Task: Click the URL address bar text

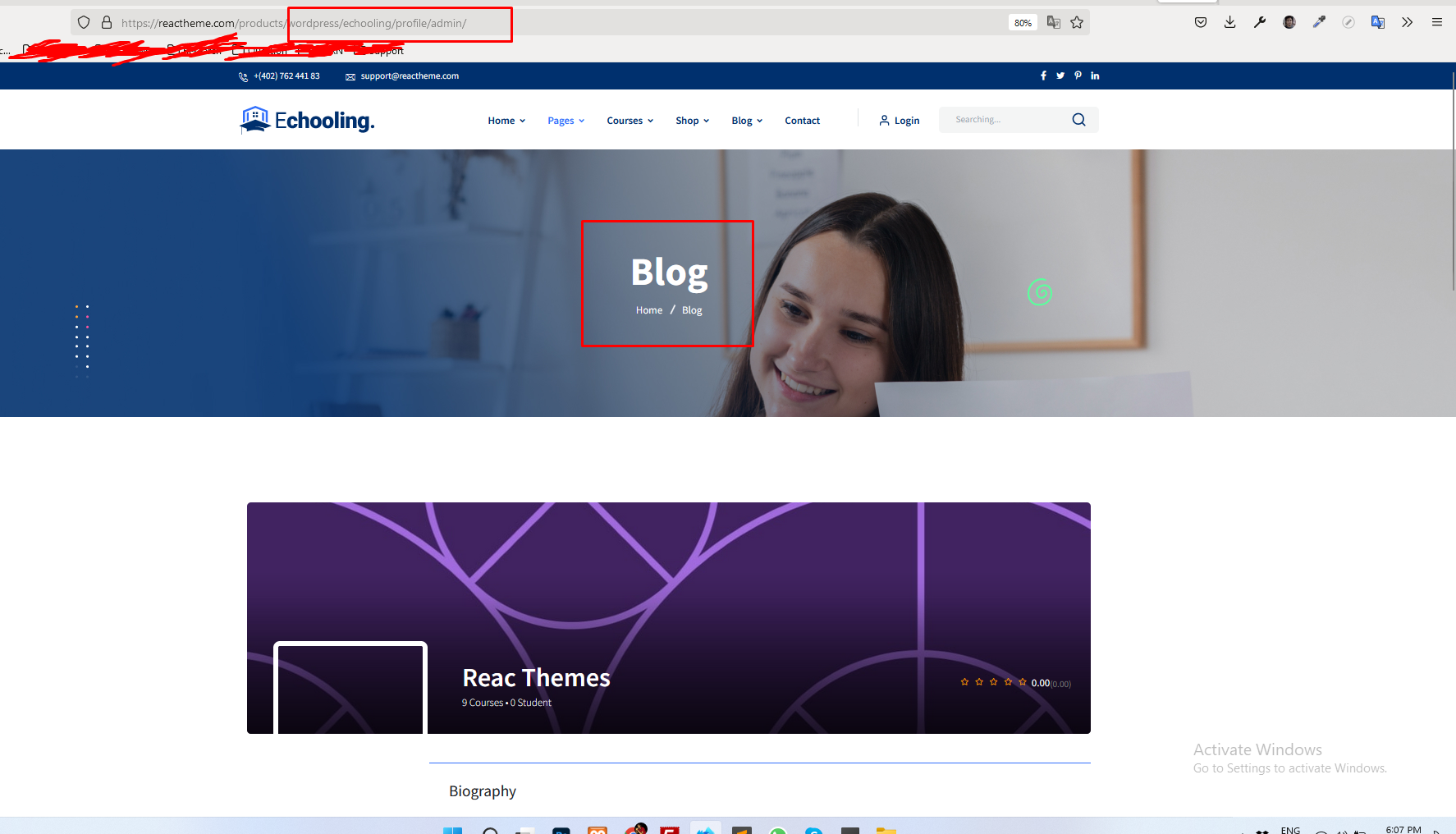Action: [x=294, y=23]
